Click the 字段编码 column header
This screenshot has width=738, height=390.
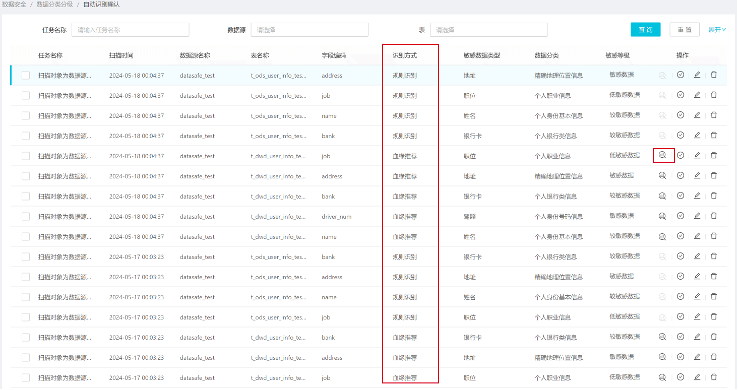(x=334, y=55)
